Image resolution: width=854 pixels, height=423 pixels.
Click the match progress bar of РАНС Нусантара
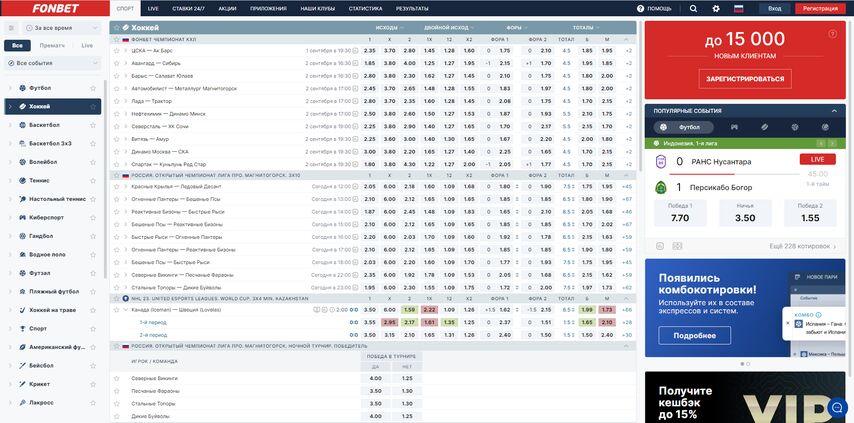[733, 174]
